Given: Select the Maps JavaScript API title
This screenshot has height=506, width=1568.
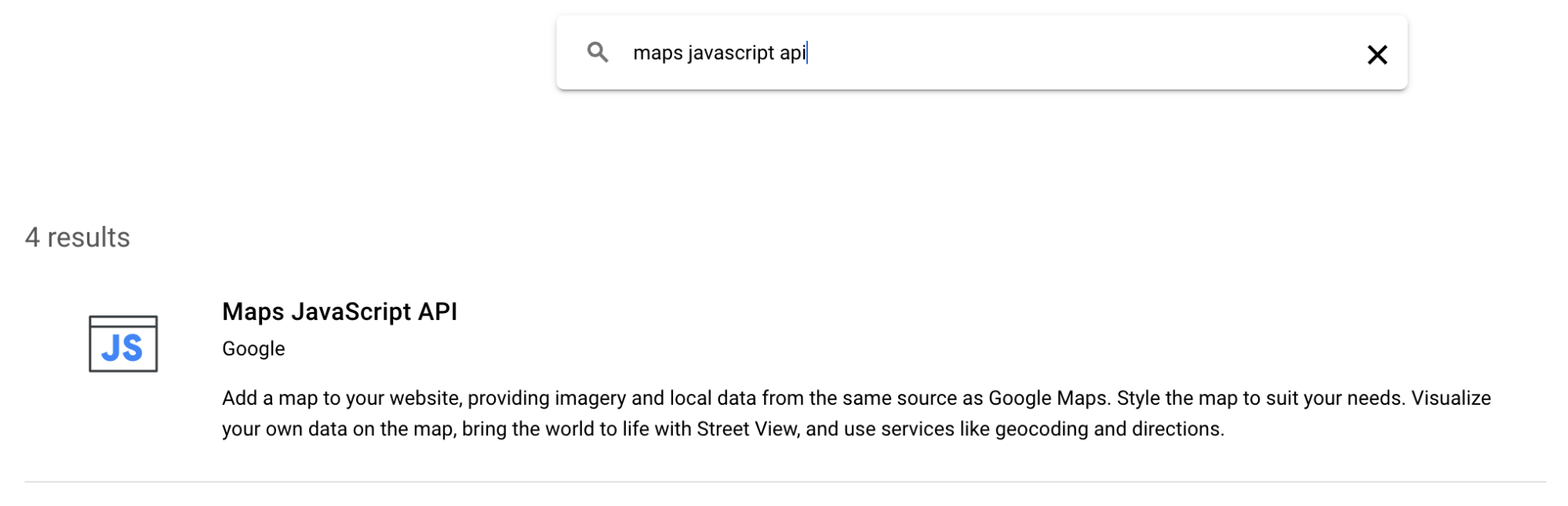Looking at the screenshot, I should tap(340, 311).
